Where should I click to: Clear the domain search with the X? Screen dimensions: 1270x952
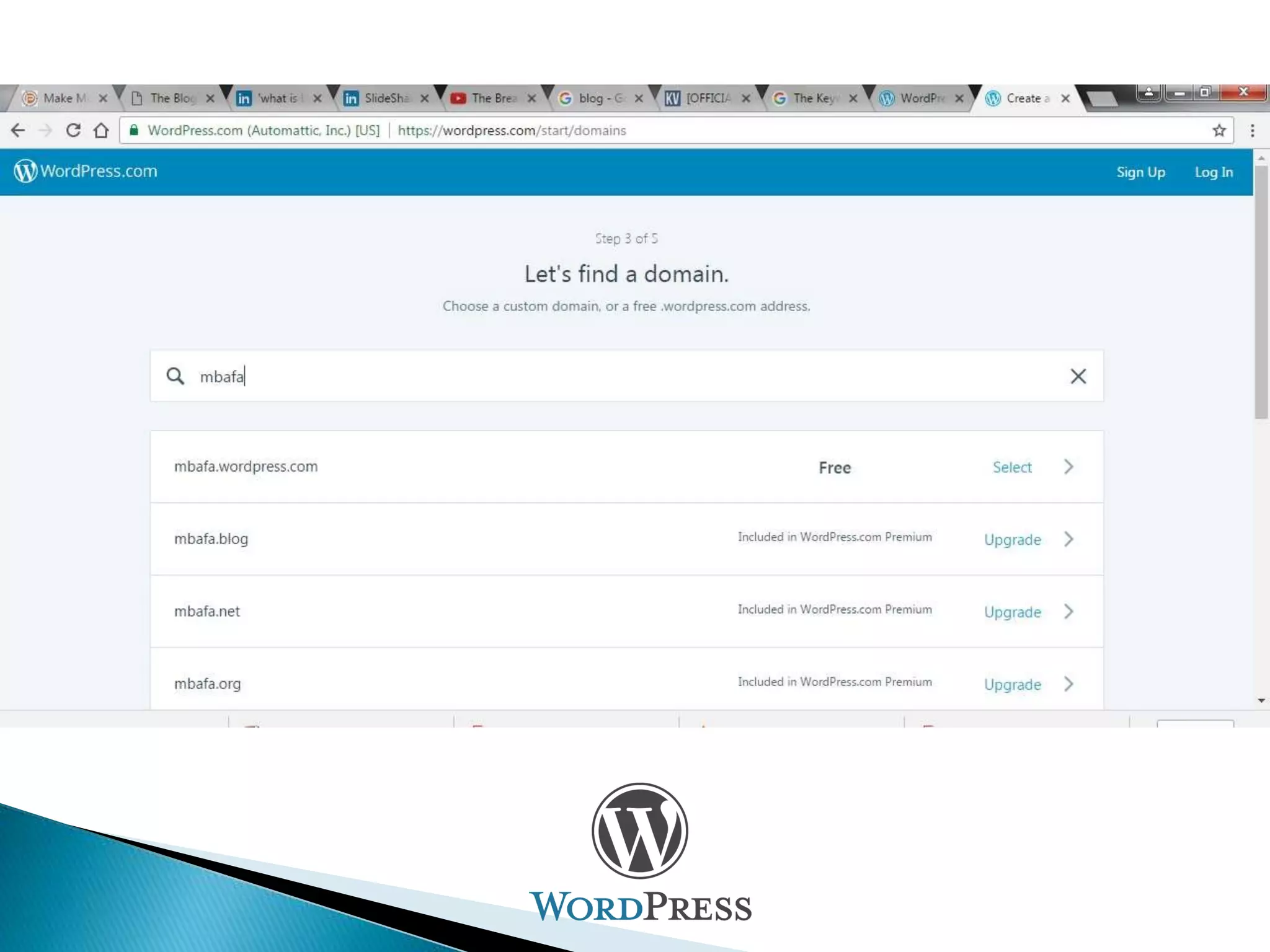pos(1078,376)
